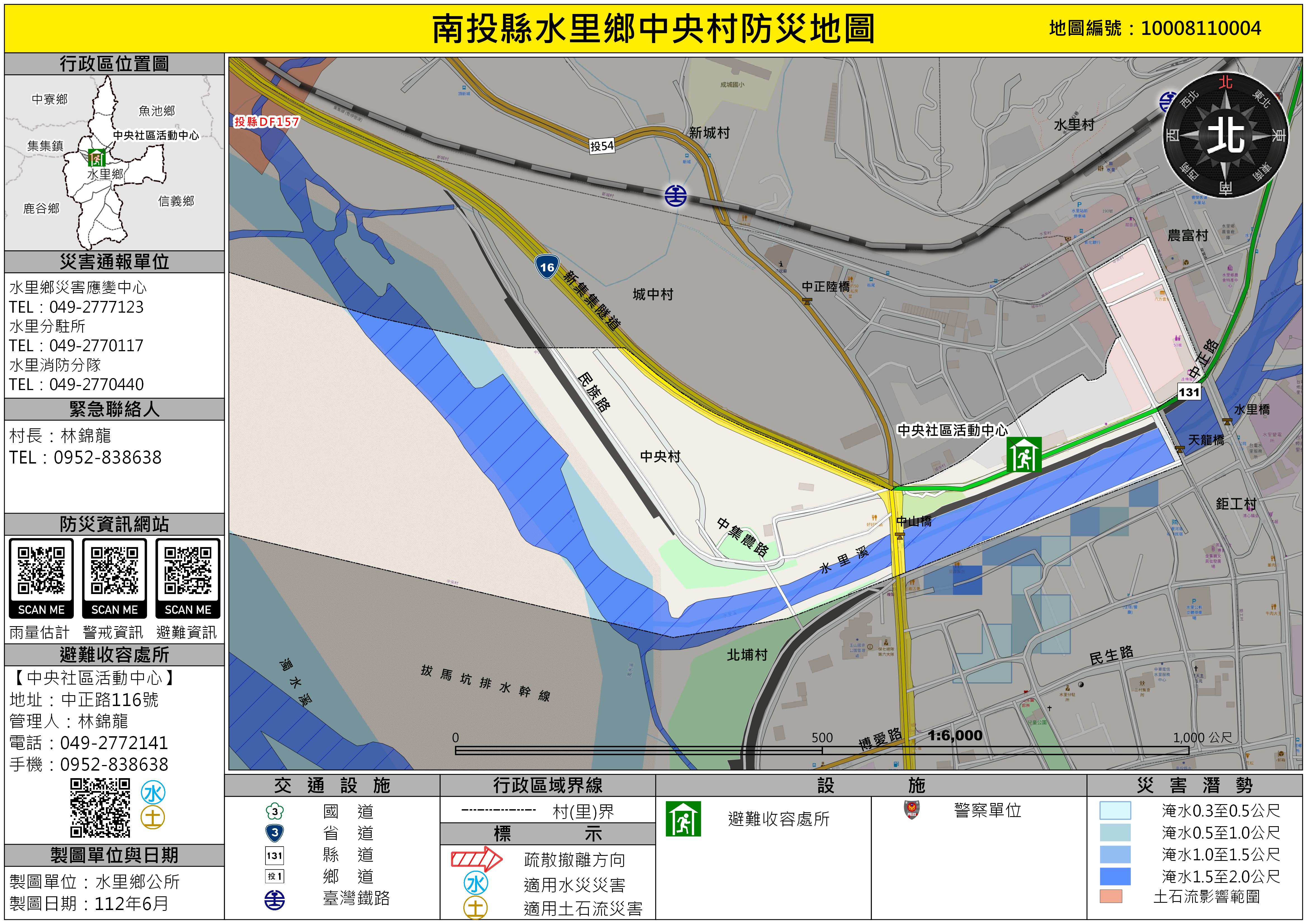The width and height of the screenshot is (1307, 924).
Task: Click the 投縣DF157 debris flow label
Action: [266, 121]
